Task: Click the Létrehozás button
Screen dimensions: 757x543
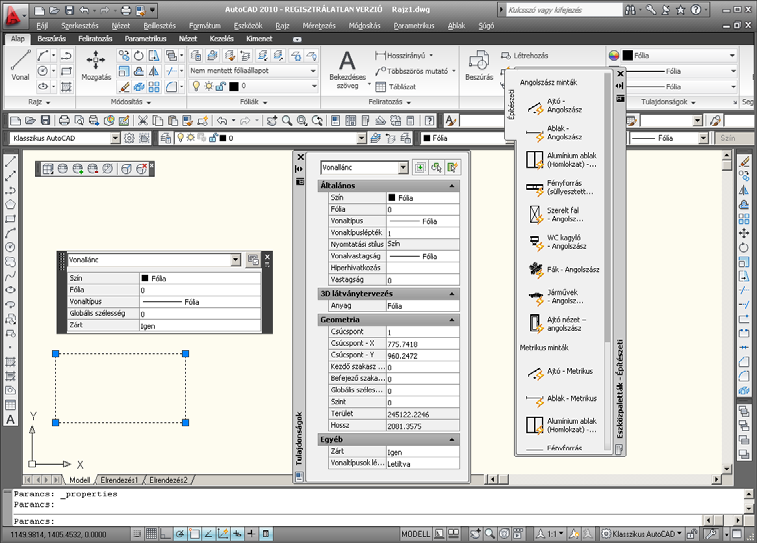Action: click(x=525, y=56)
